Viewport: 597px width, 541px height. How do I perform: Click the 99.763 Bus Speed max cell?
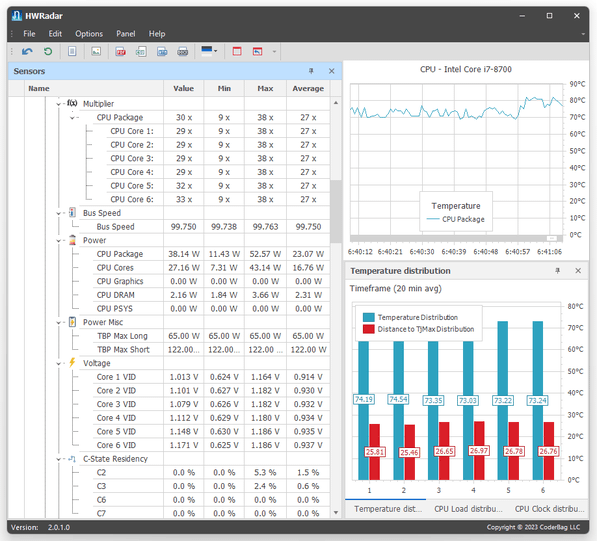(x=265, y=227)
